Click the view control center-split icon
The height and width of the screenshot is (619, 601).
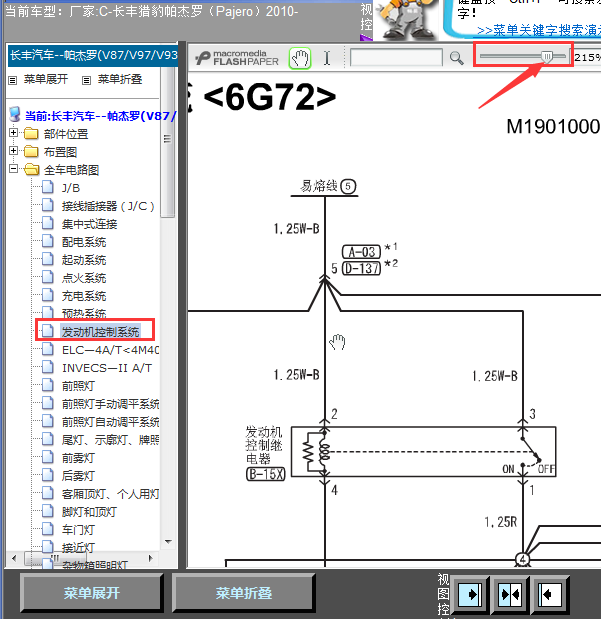coord(510,594)
